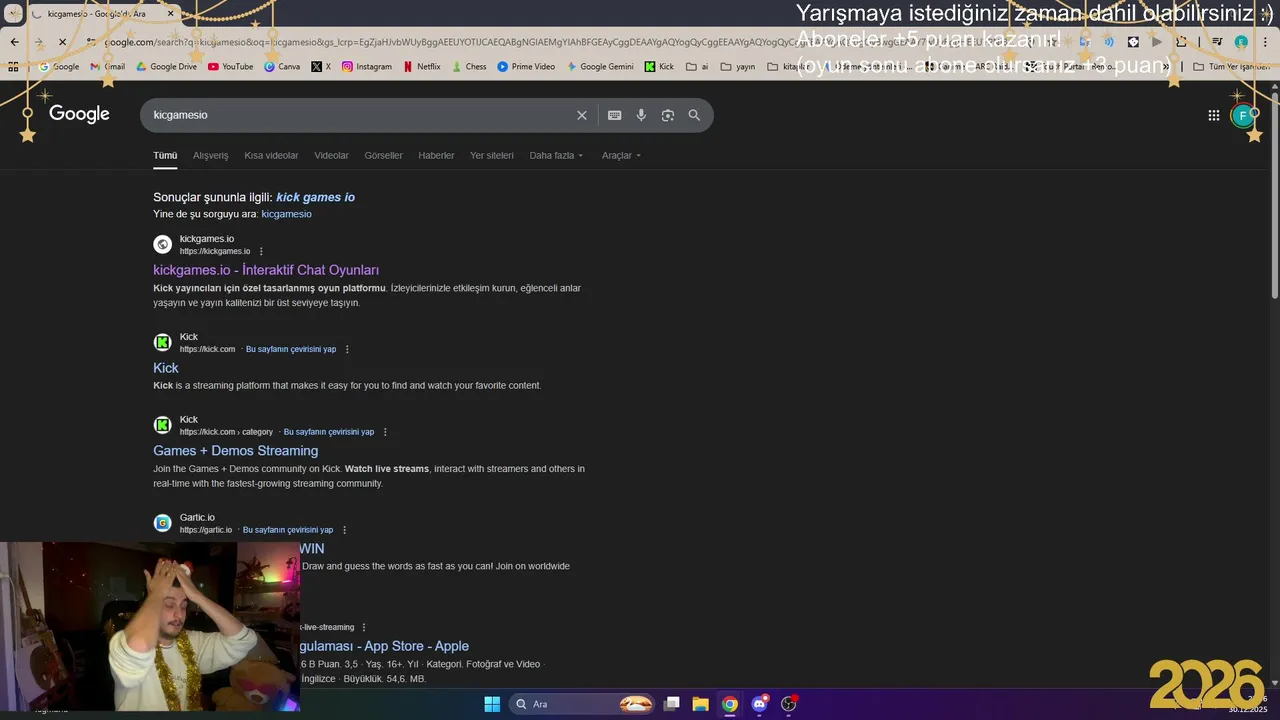Screen dimensions: 1280x720
Task: Open the on-screen keyboard input tool
Action: click(615, 115)
